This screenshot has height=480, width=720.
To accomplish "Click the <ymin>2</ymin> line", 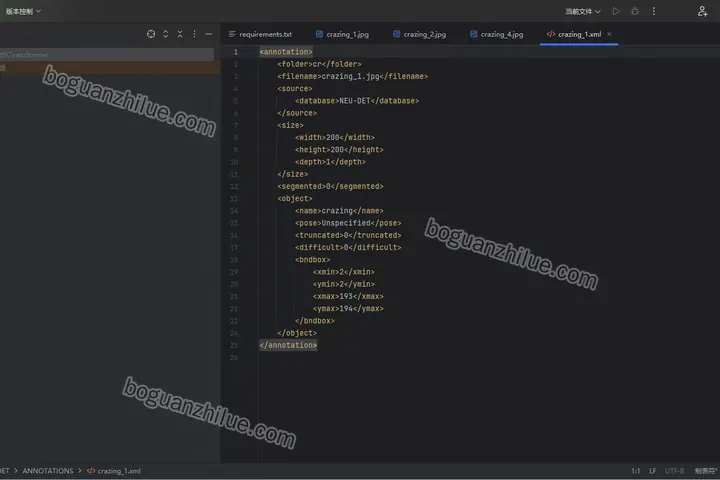I will 343,284.
